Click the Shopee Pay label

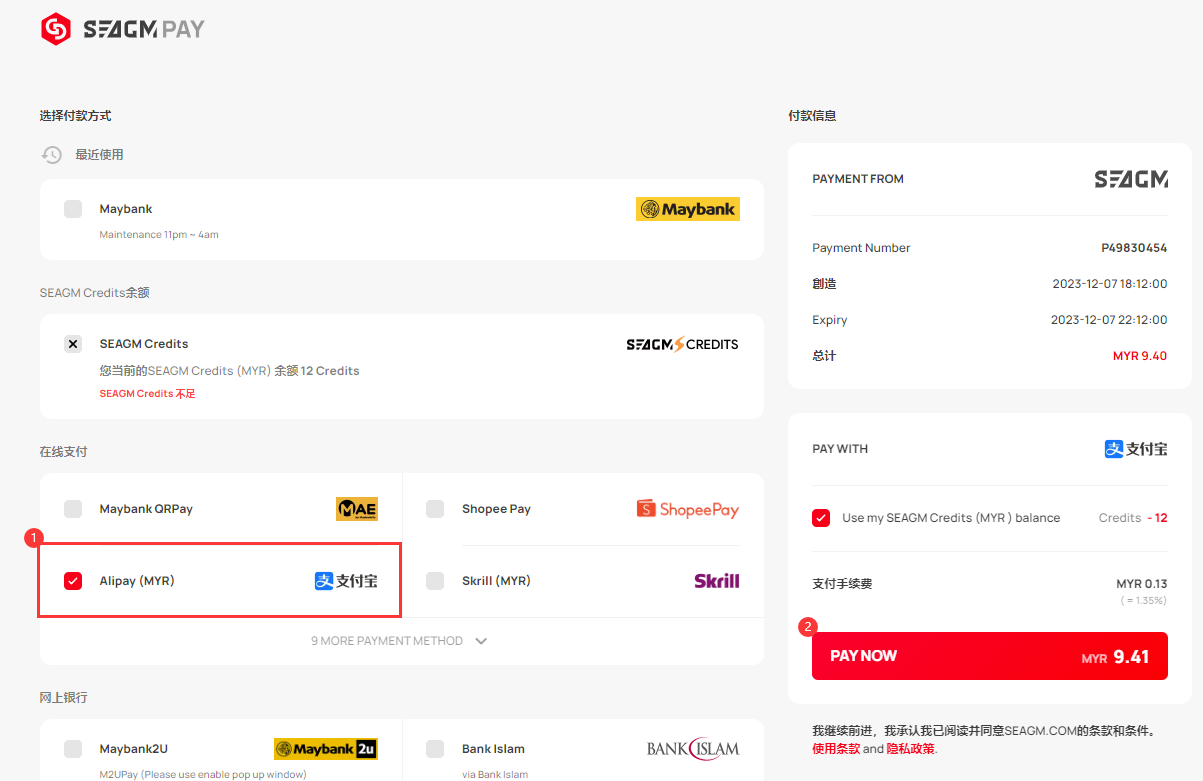pyautogui.click(x=496, y=509)
